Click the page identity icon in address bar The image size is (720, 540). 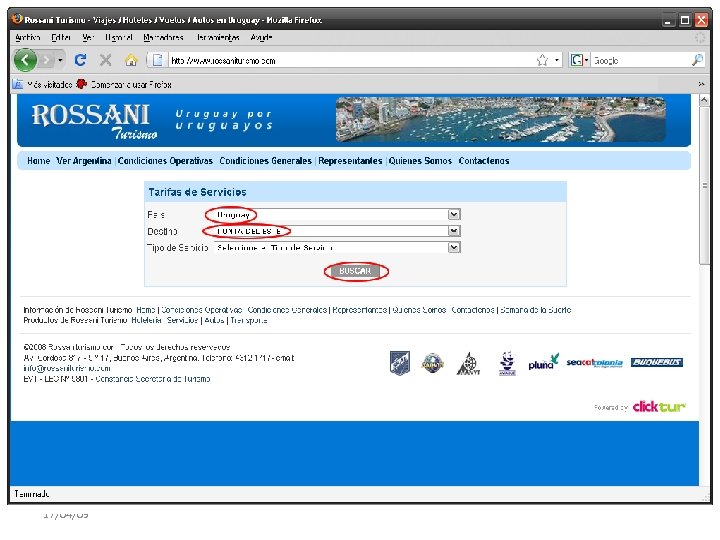158,60
